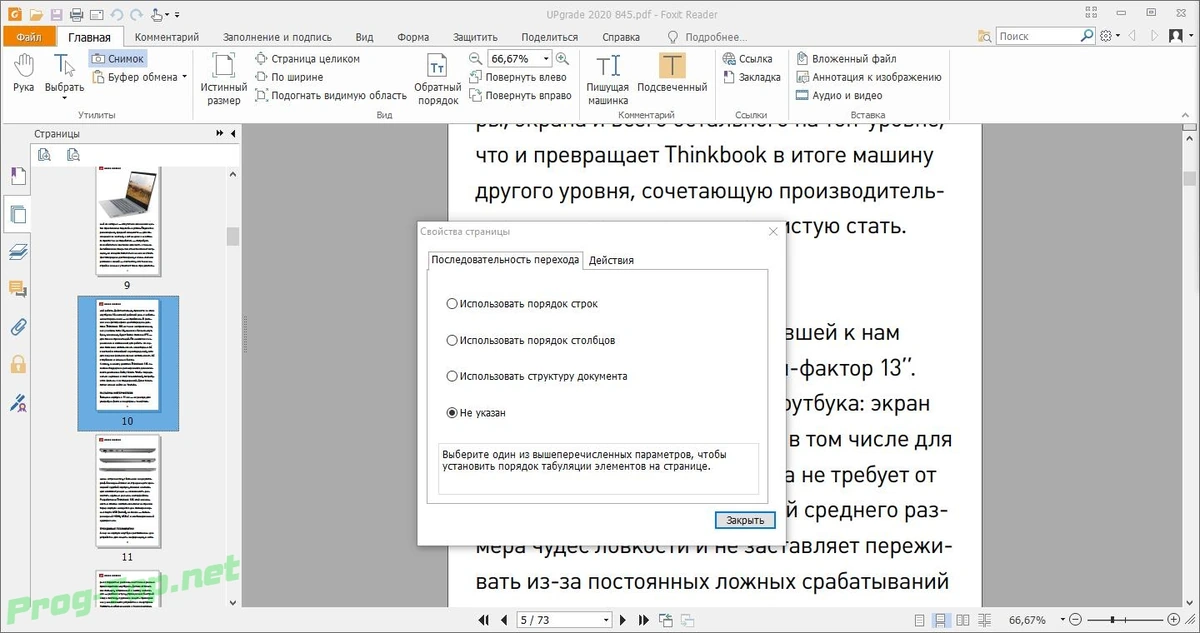Open the user account dropdown

(1180, 37)
